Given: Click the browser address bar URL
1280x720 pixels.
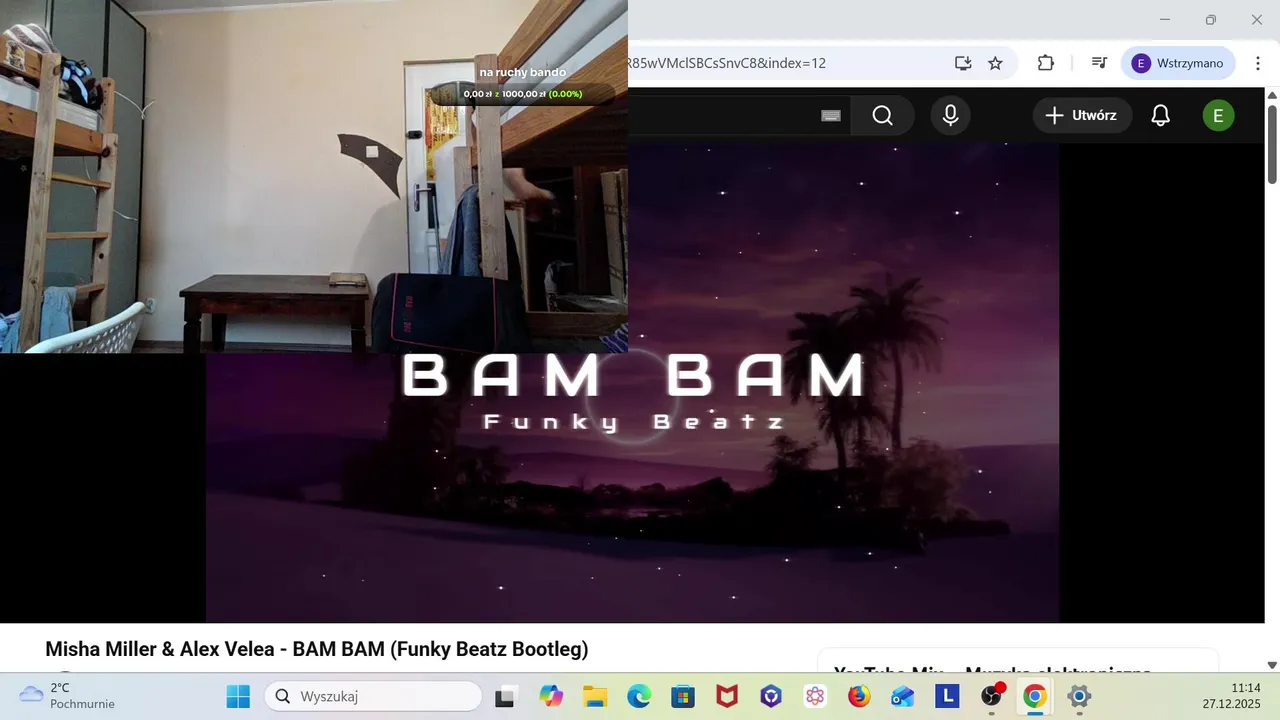Looking at the screenshot, I should point(727,63).
